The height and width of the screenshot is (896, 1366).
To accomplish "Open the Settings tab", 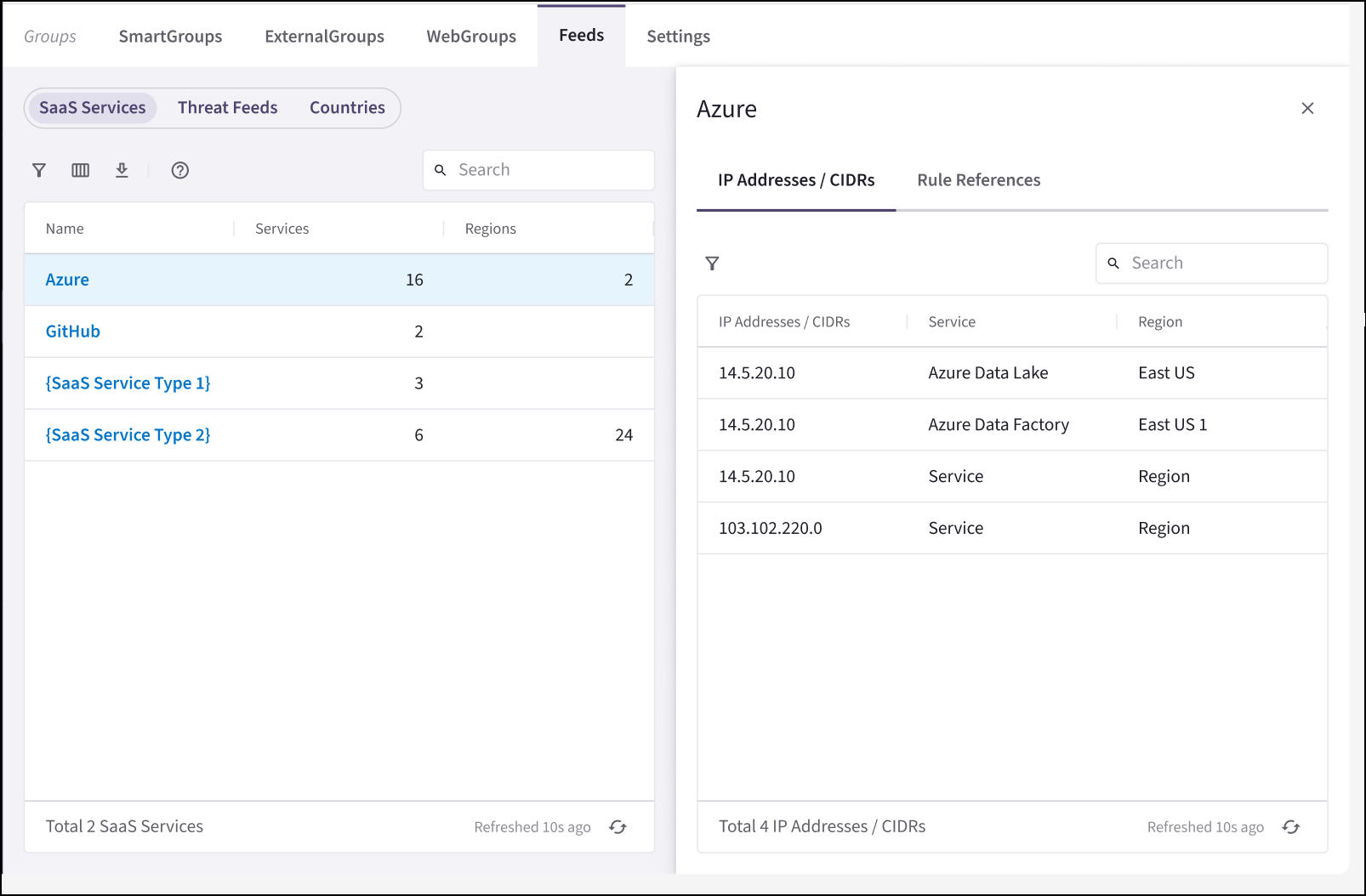I will click(x=678, y=37).
